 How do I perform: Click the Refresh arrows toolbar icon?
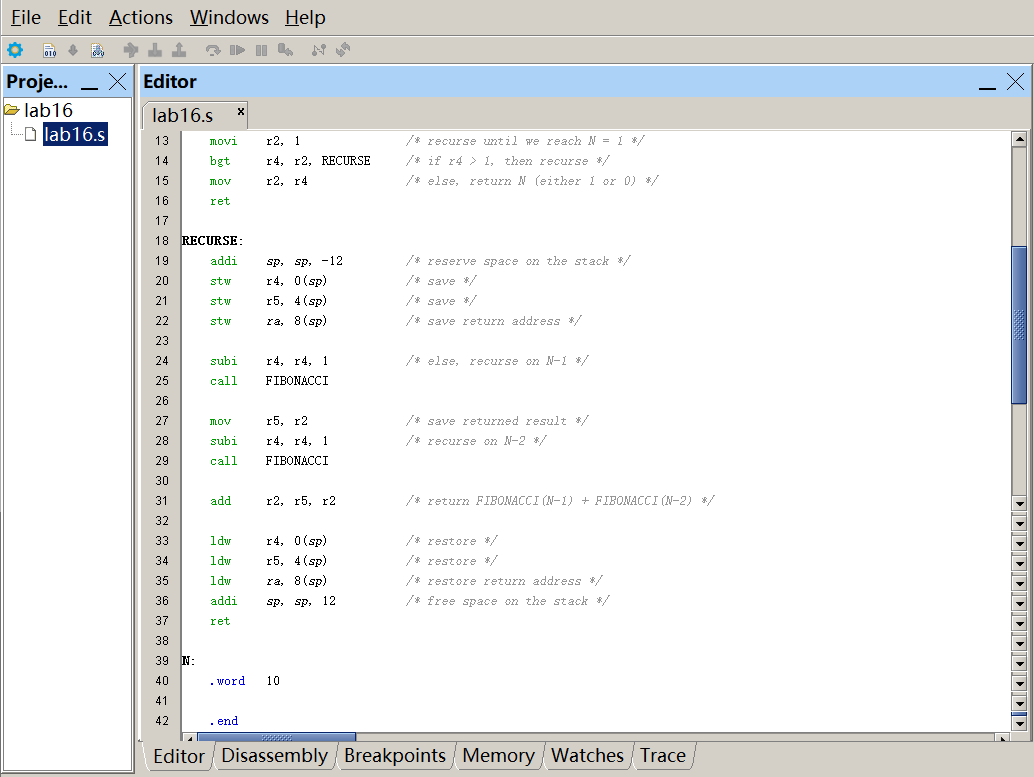[343, 50]
